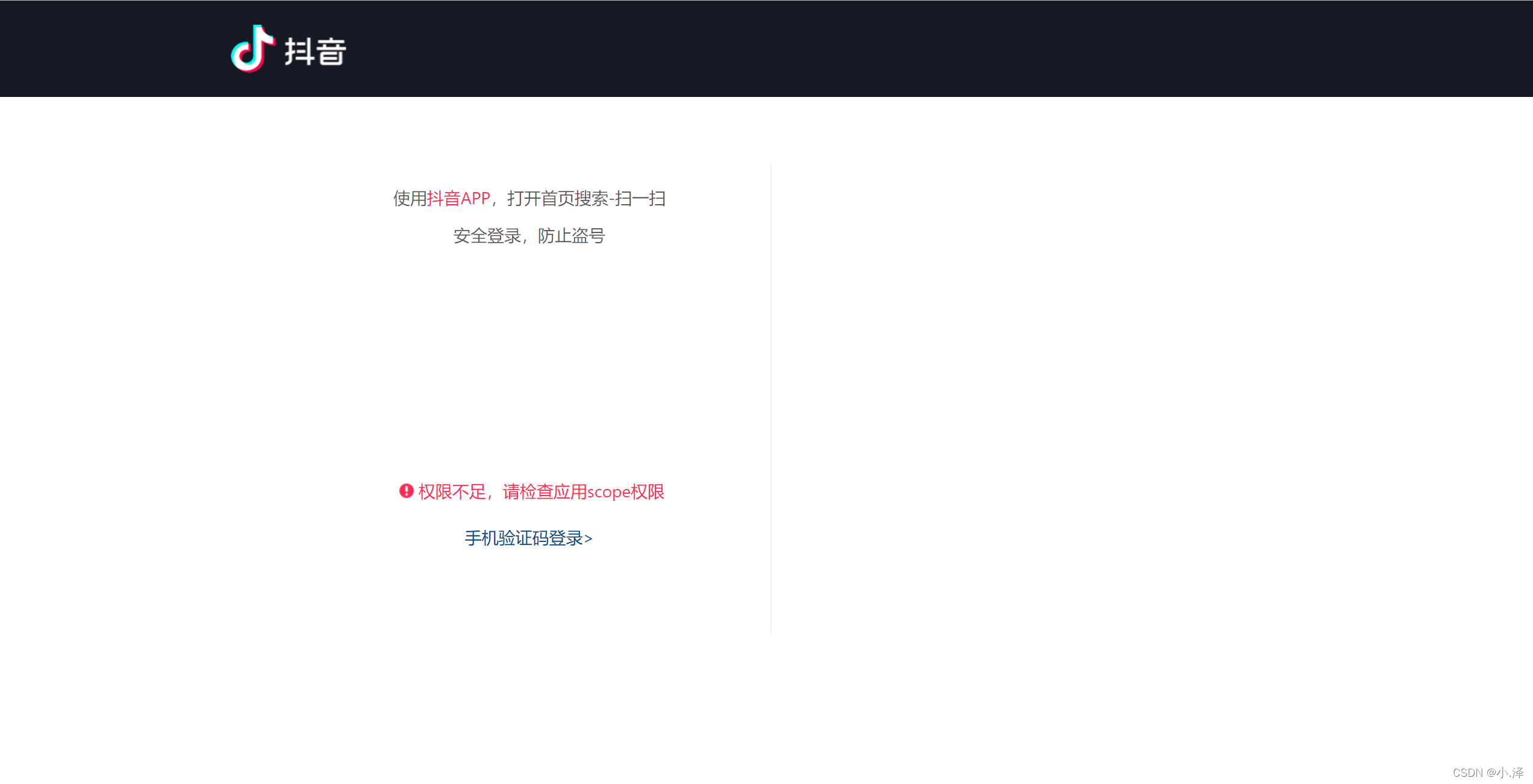
Task: Click the empty area of the dark header bar
Action: [x=904, y=48]
